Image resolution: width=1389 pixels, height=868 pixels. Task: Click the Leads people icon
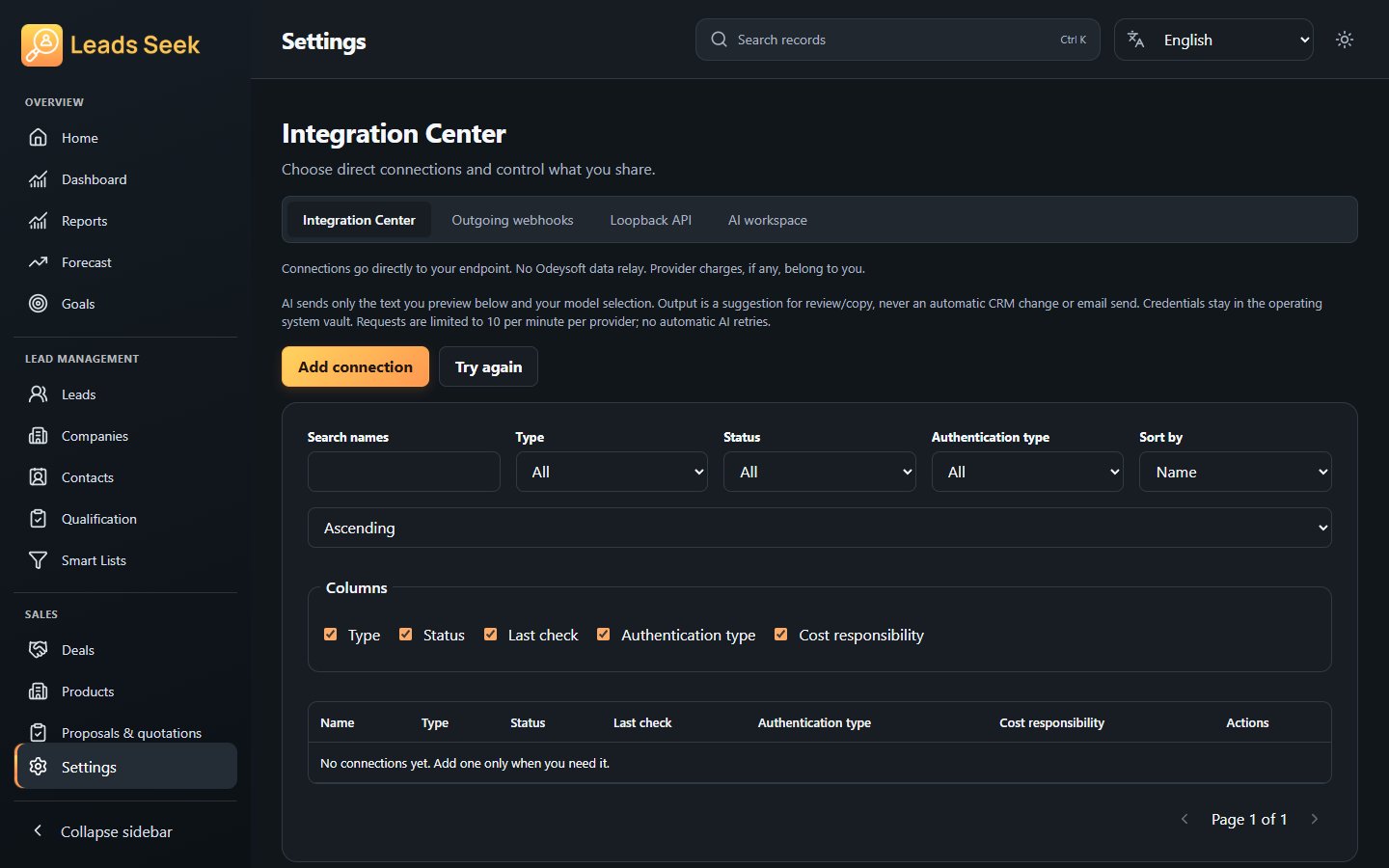39,394
